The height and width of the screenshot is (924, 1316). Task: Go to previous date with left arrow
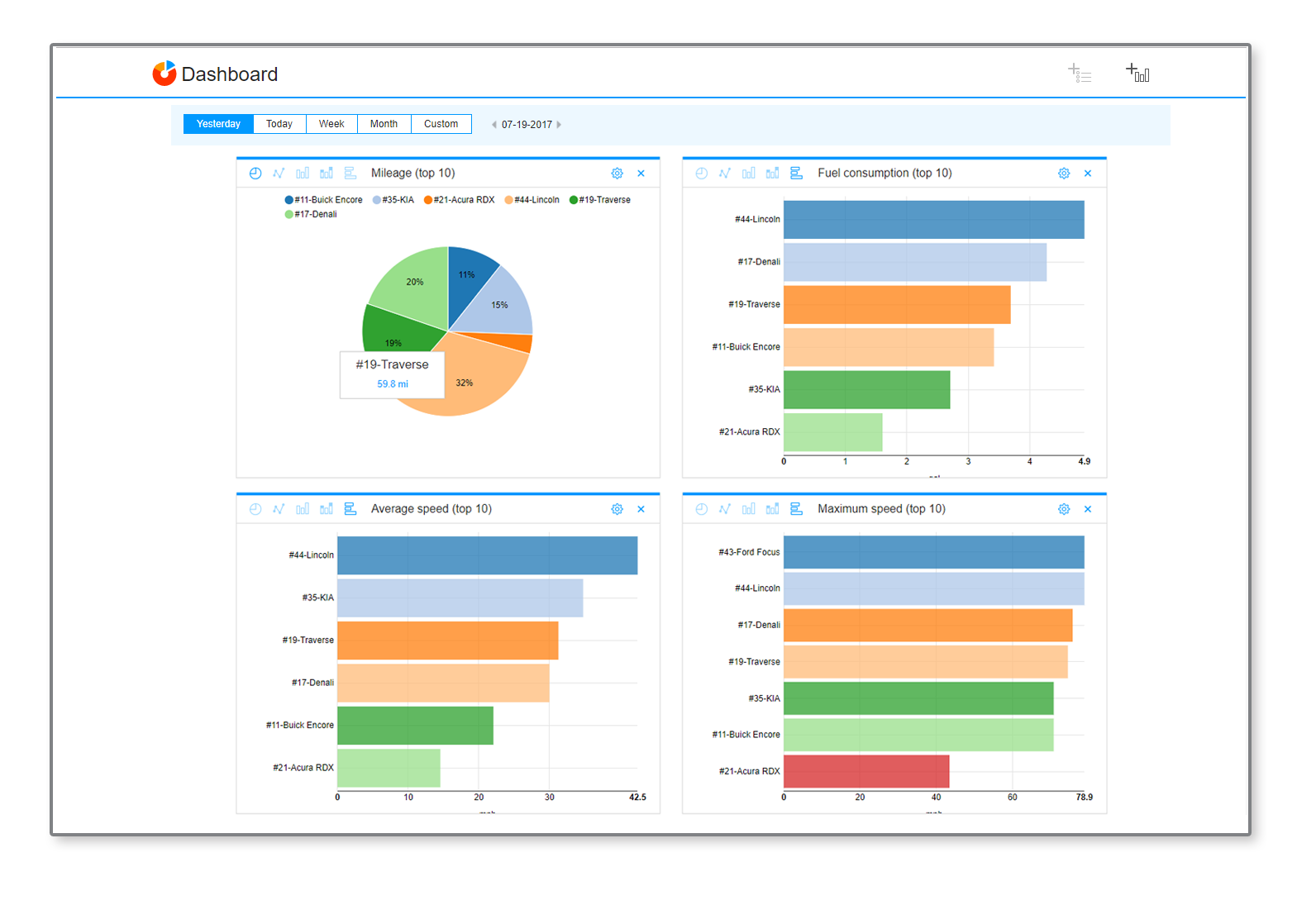(x=494, y=125)
